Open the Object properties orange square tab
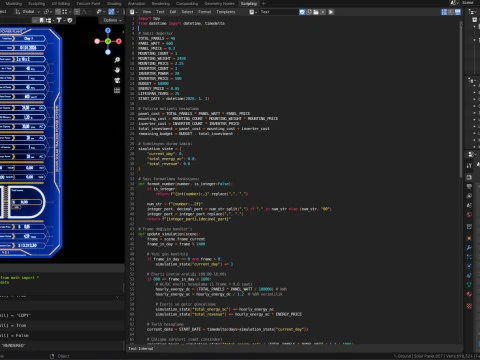 point(469,238)
